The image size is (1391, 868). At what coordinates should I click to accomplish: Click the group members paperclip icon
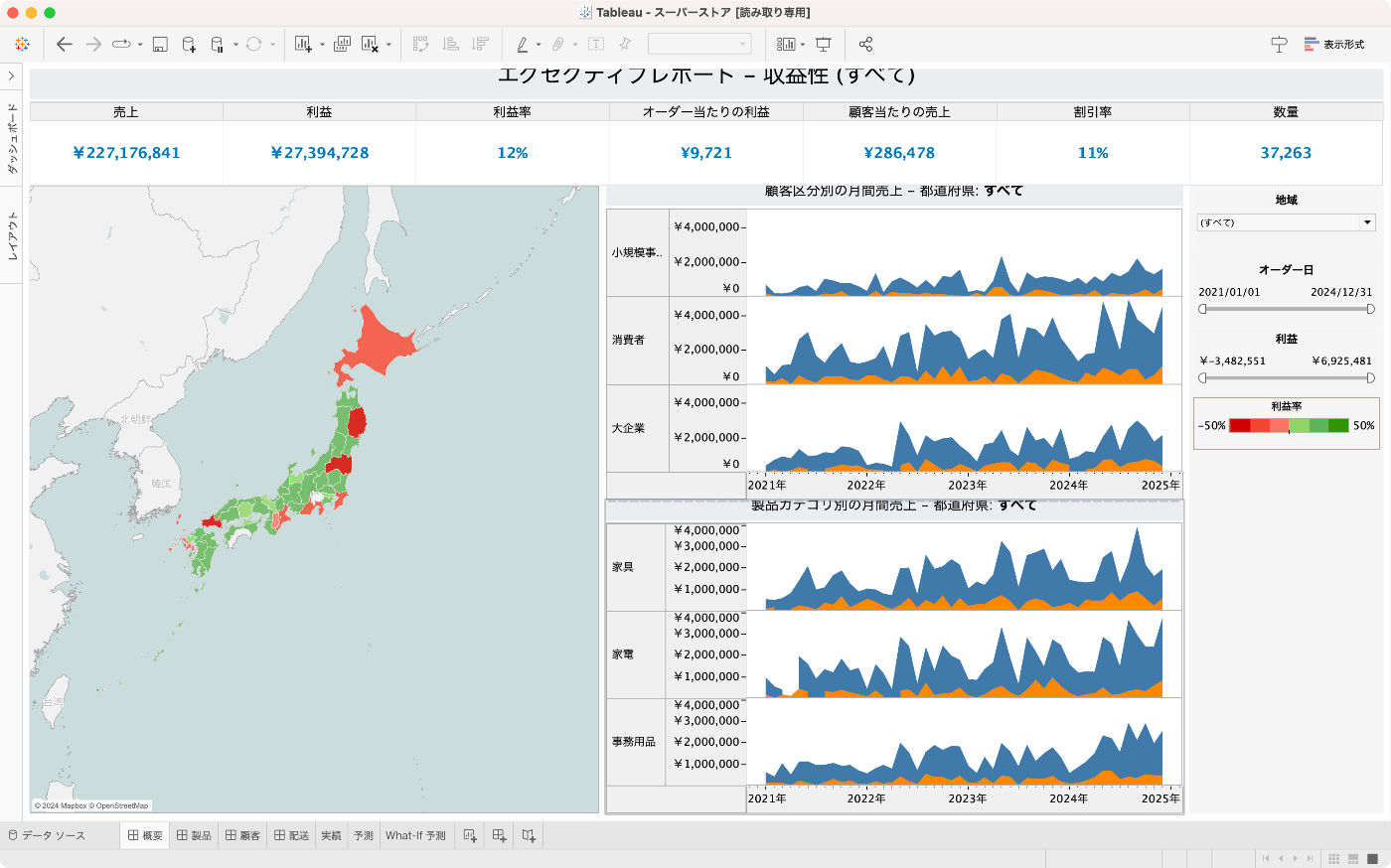click(558, 44)
